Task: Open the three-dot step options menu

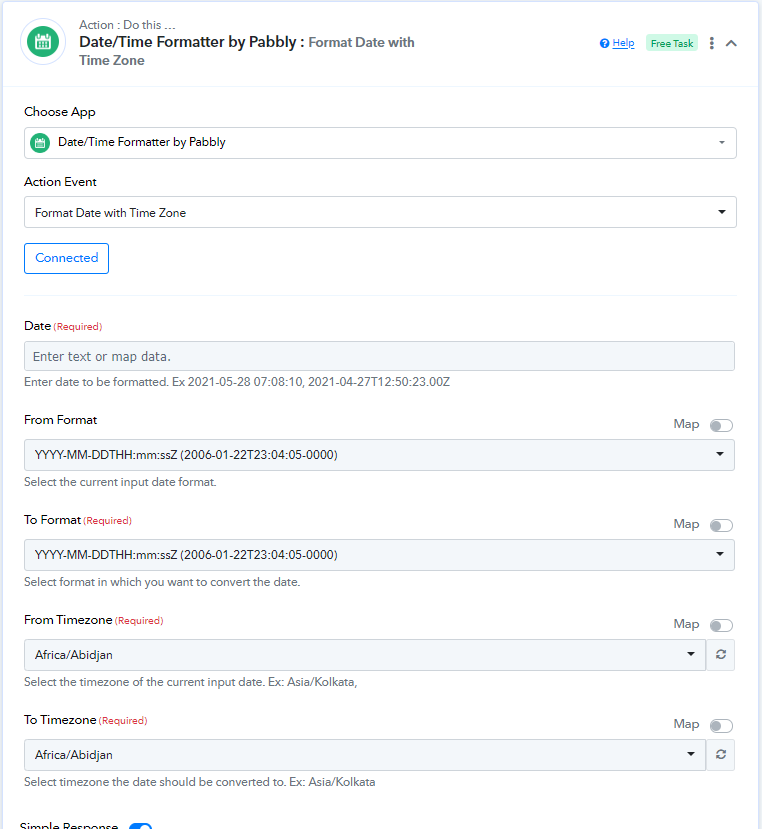Action: click(x=712, y=43)
